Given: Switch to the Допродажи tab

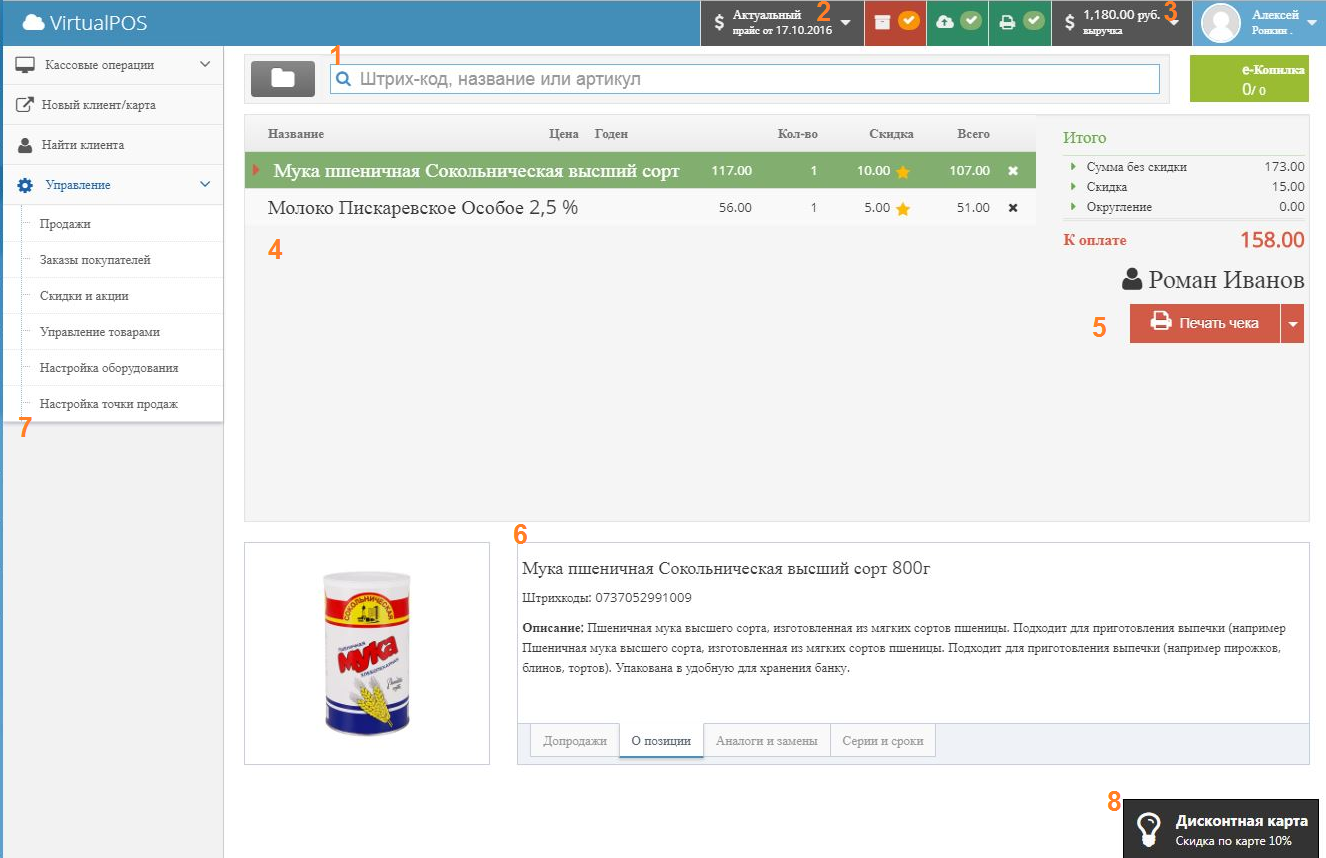Looking at the screenshot, I should pos(574,740).
